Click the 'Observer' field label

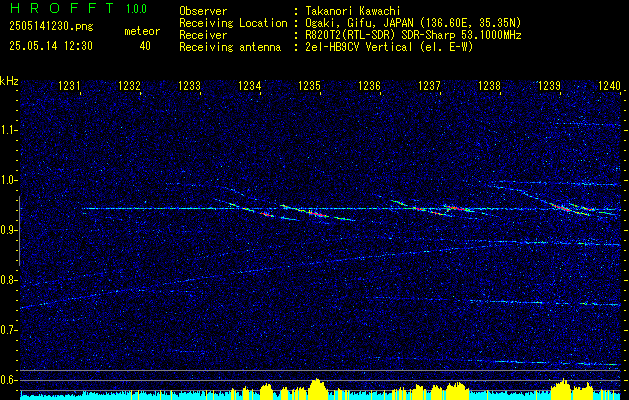tap(203, 11)
